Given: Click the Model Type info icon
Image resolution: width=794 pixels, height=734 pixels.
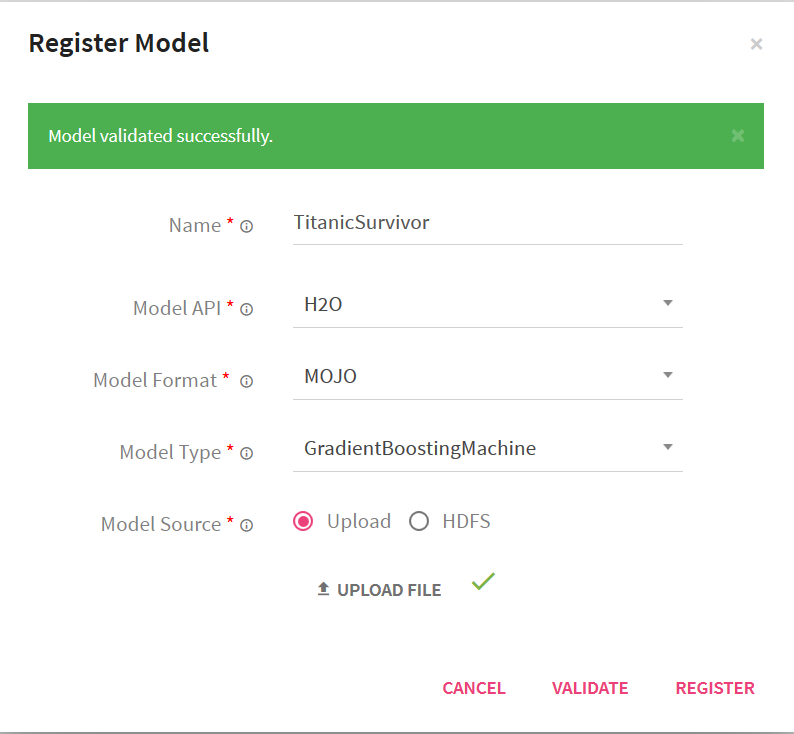Looking at the screenshot, I should [x=246, y=453].
